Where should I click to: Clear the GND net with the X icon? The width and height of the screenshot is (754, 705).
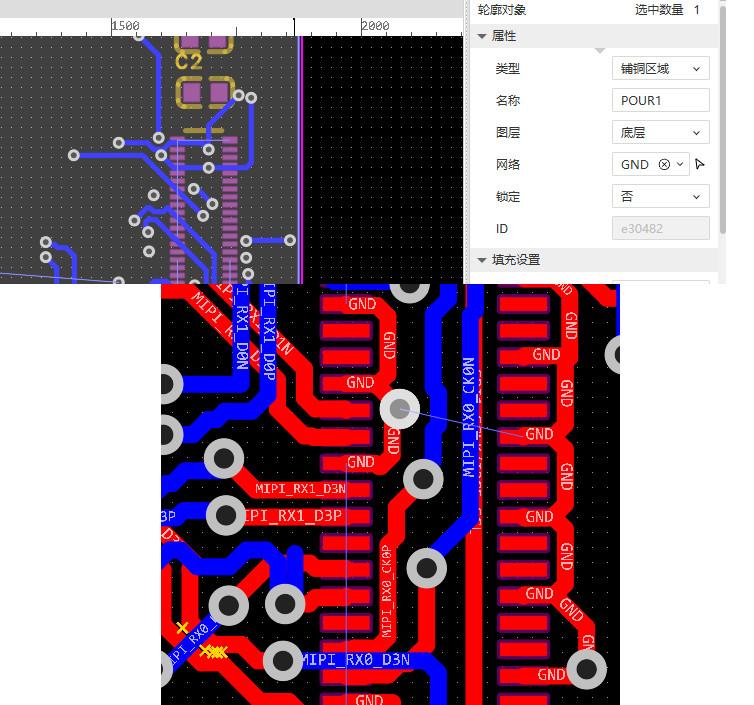tap(664, 165)
